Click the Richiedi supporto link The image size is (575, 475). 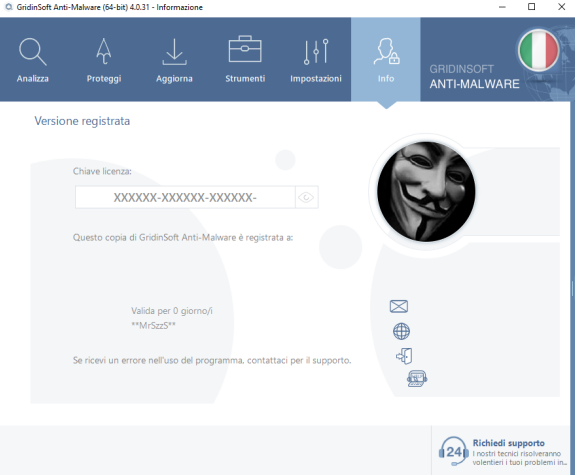click(x=508, y=443)
